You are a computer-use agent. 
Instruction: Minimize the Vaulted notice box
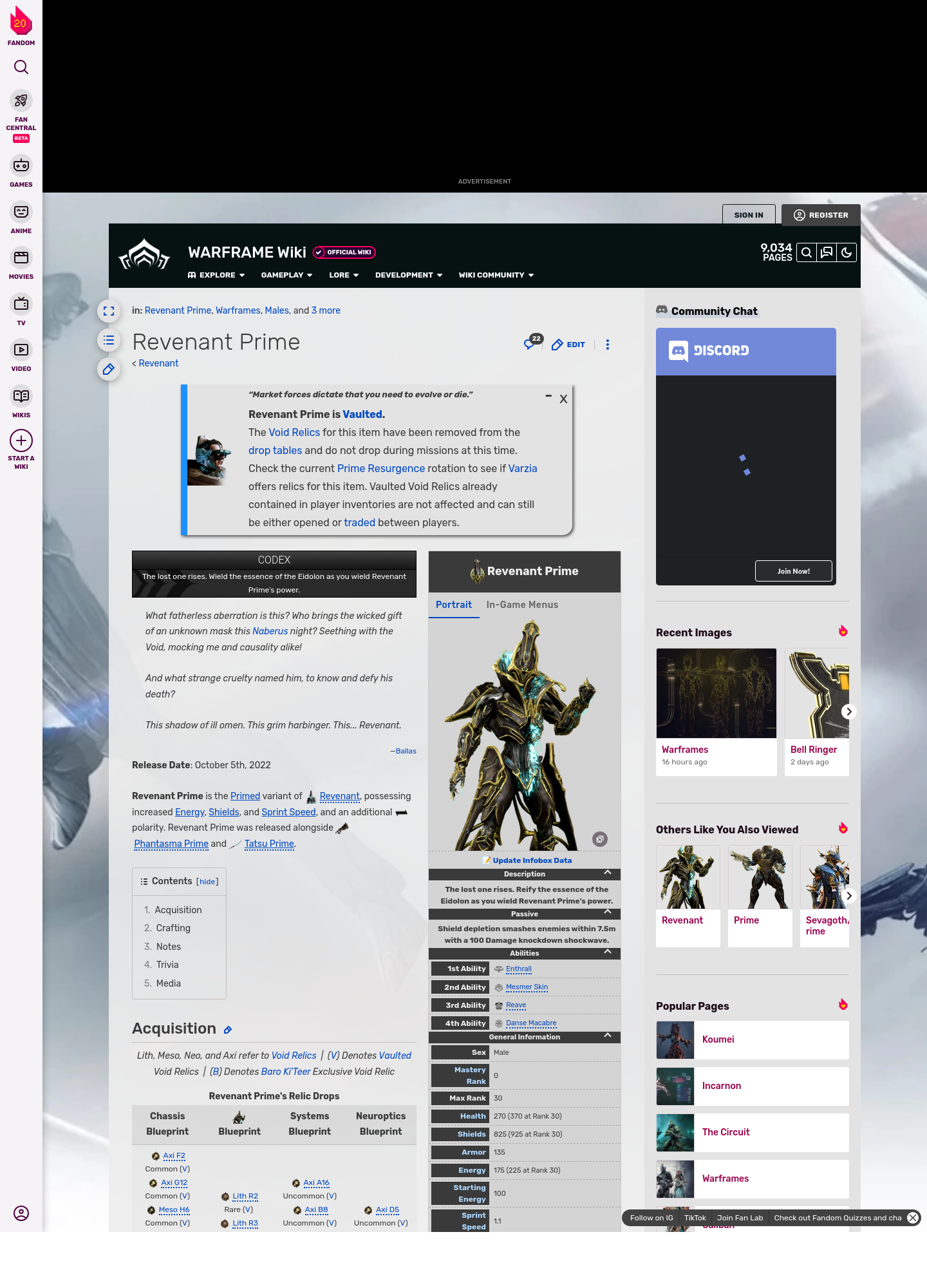pyautogui.click(x=548, y=396)
